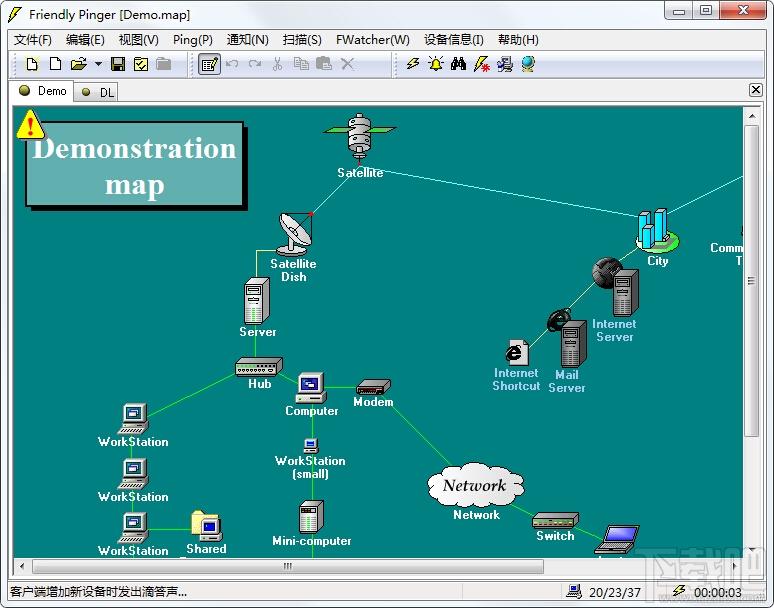The width and height of the screenshot is (774, 608).
Task: Close the current map tab panel
Action: coord(756,90)
